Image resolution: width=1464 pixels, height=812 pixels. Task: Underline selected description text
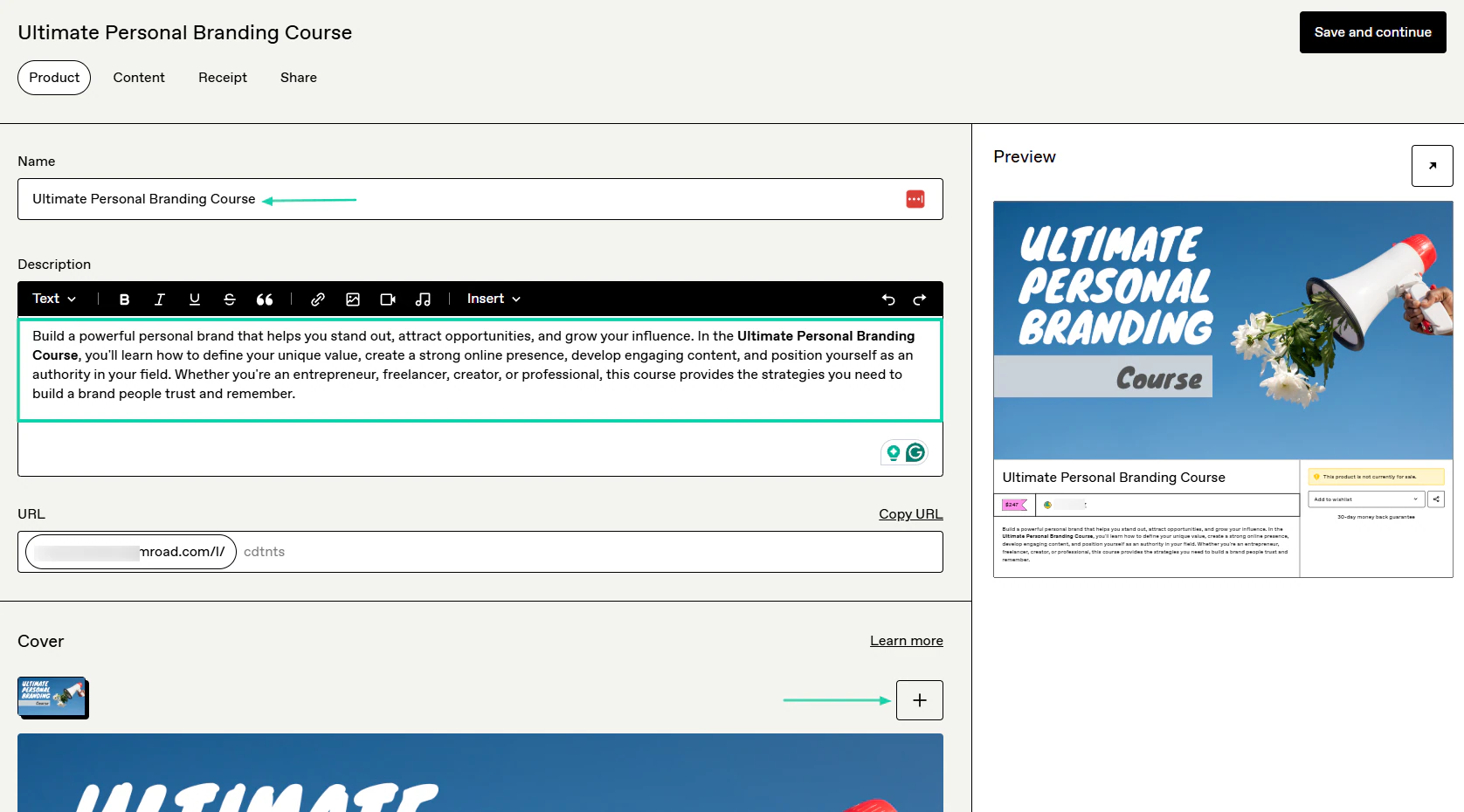pyautogui.click(x=194, y=299)
